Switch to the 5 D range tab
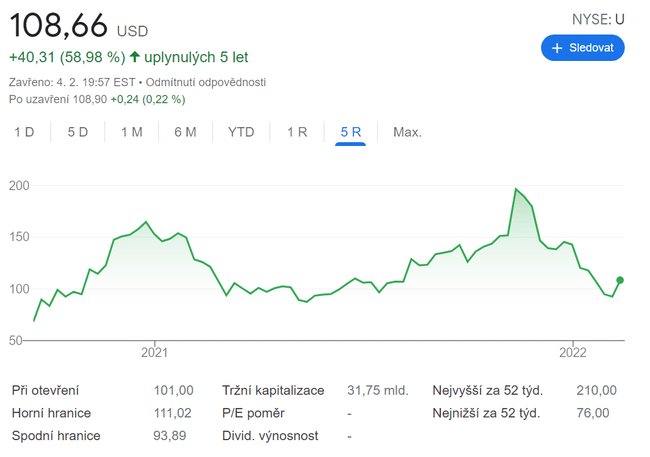 point(78,132)
